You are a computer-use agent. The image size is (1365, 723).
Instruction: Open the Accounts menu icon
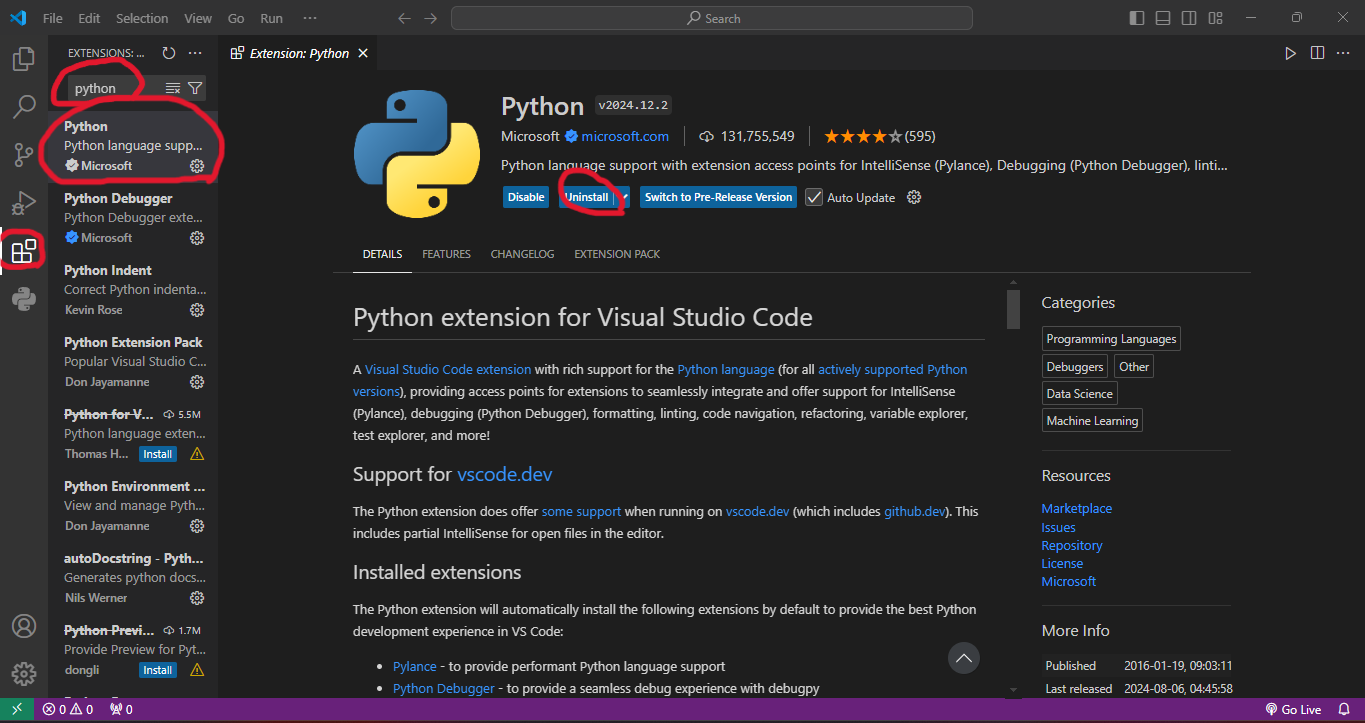click(x=24, y=626)
